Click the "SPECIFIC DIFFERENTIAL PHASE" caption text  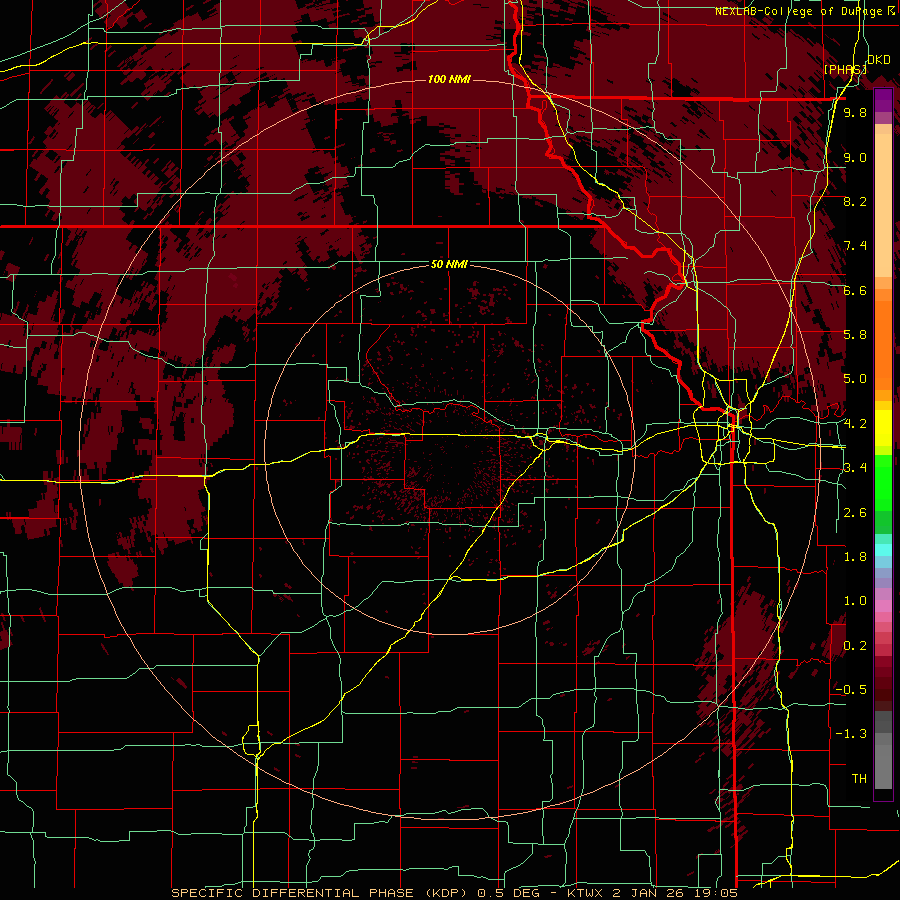(x=292, y=893)
